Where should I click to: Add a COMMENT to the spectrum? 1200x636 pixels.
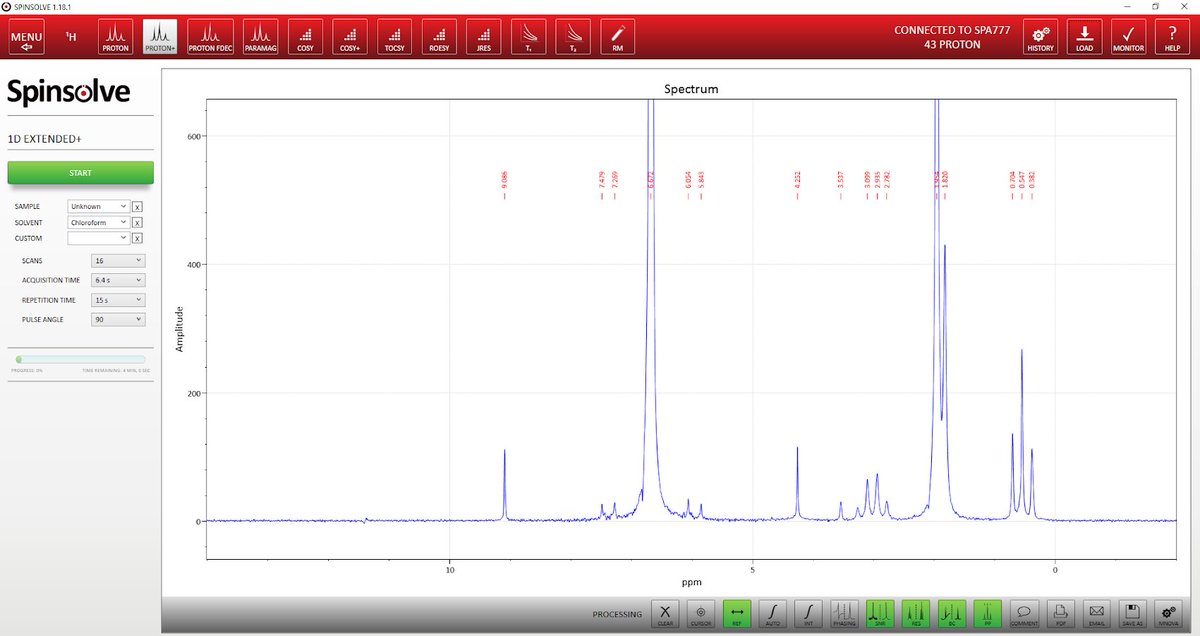(1024, 614)
